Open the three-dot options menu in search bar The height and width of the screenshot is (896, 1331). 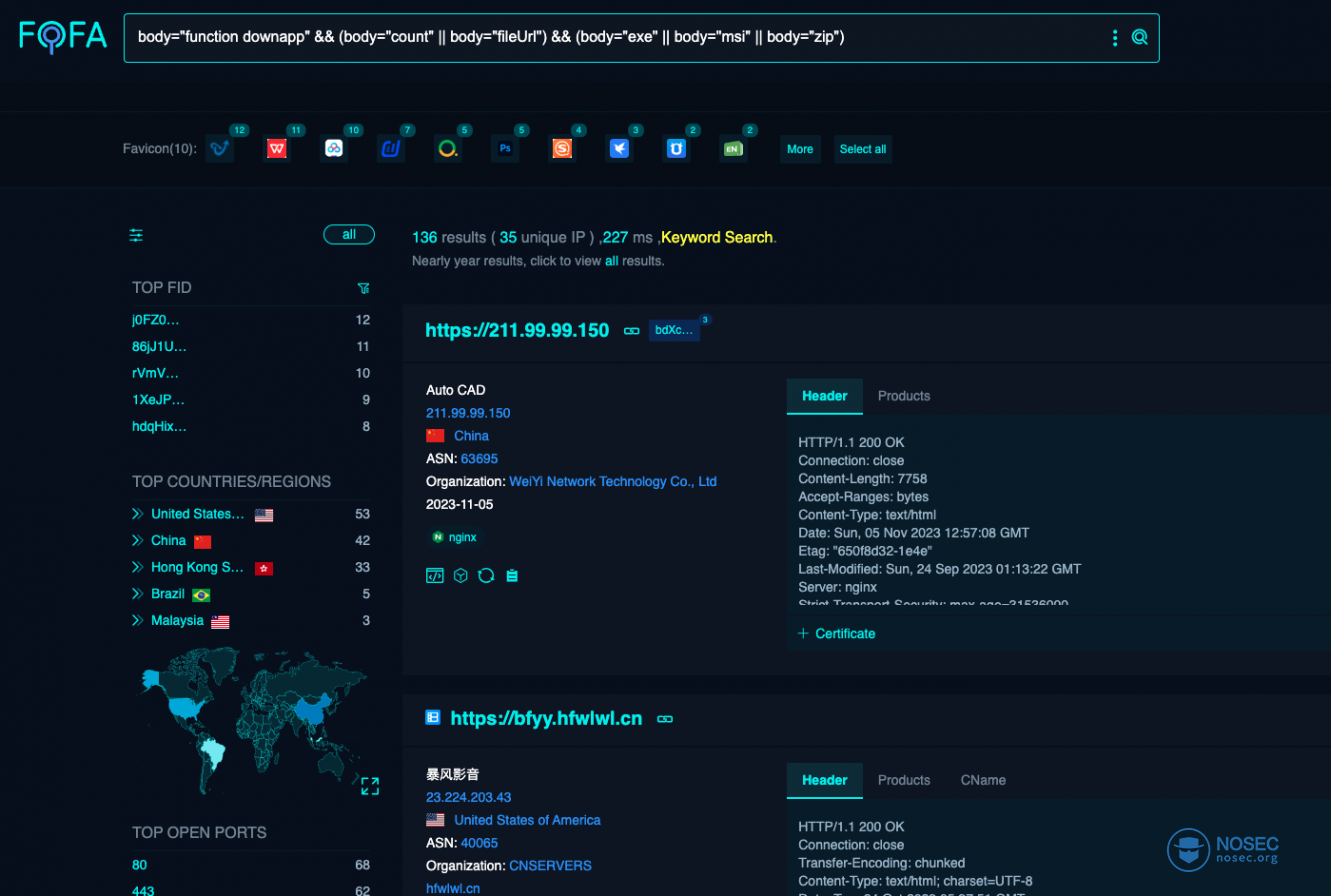[x=1115, y=38]
